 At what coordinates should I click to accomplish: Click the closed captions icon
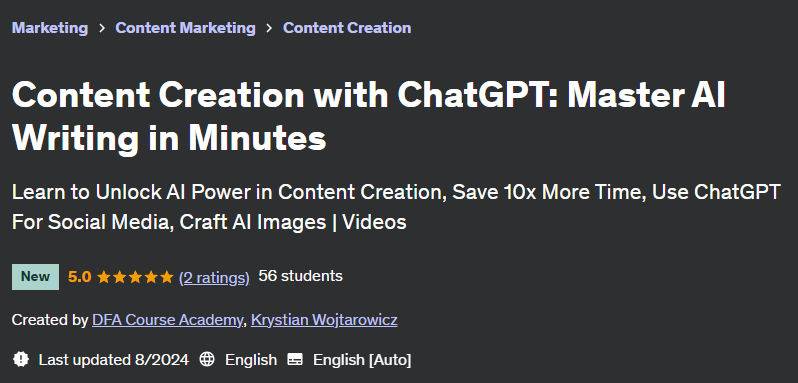click(295, 360)
